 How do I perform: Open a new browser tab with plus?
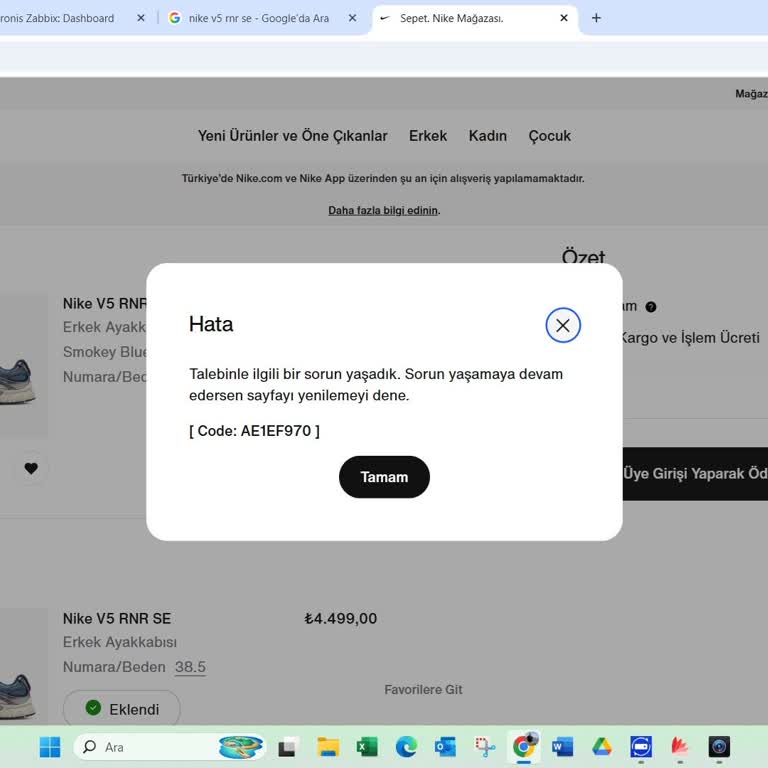click(x=596, y=18)
